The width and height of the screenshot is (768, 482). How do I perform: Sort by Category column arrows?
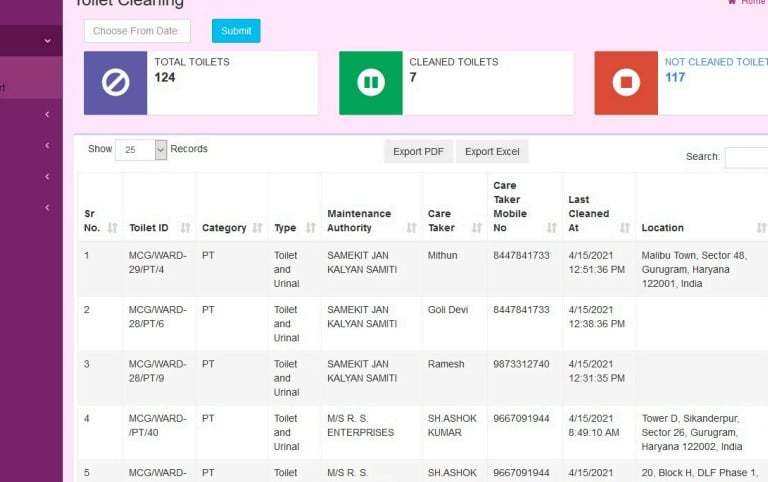tap(257, 227)
